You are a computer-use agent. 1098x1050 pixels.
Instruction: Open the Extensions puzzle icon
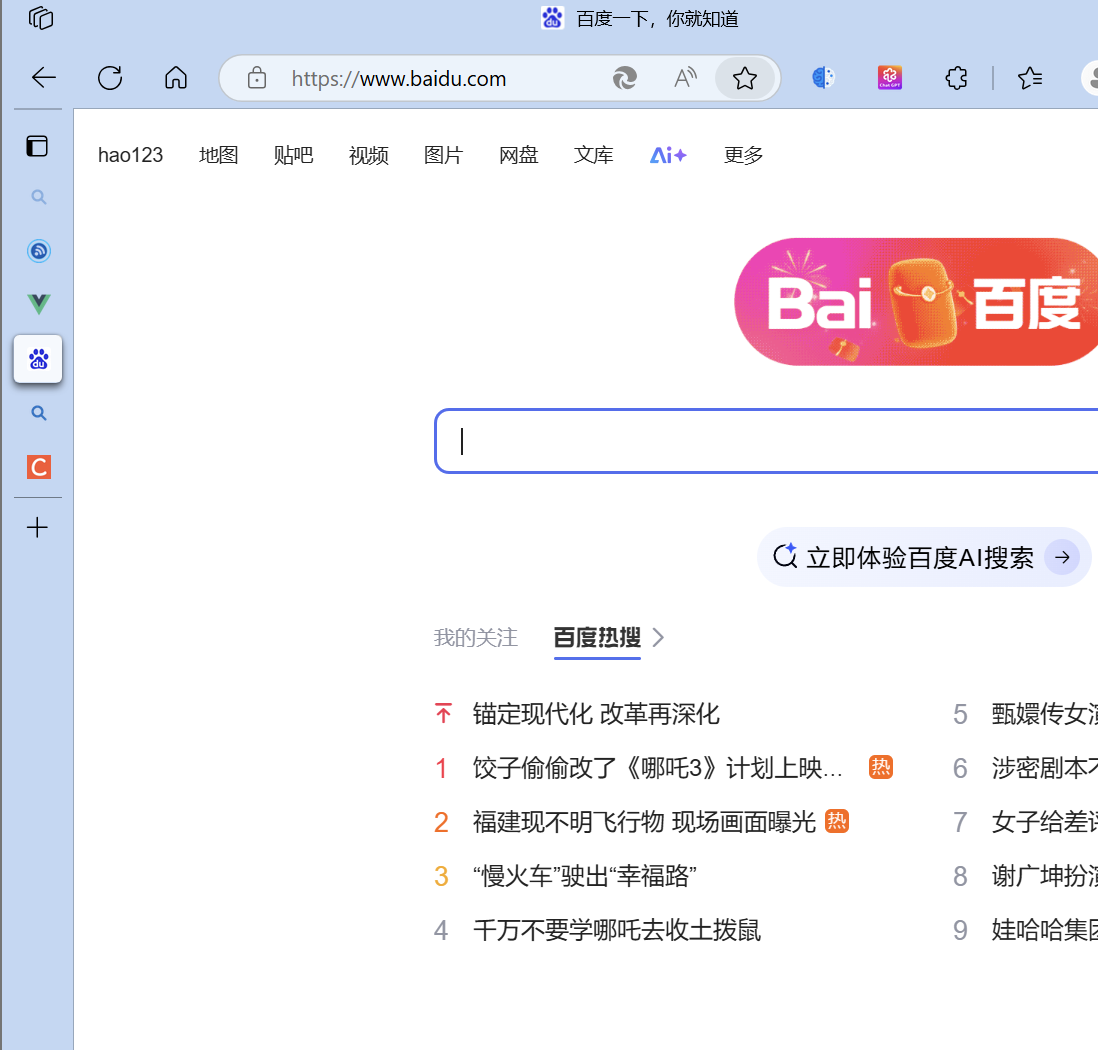(957, 78)
